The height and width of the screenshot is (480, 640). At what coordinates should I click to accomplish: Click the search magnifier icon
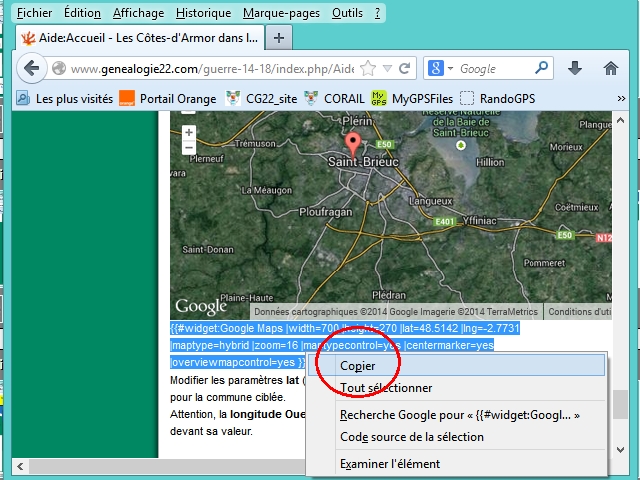(x=542, y=68)
